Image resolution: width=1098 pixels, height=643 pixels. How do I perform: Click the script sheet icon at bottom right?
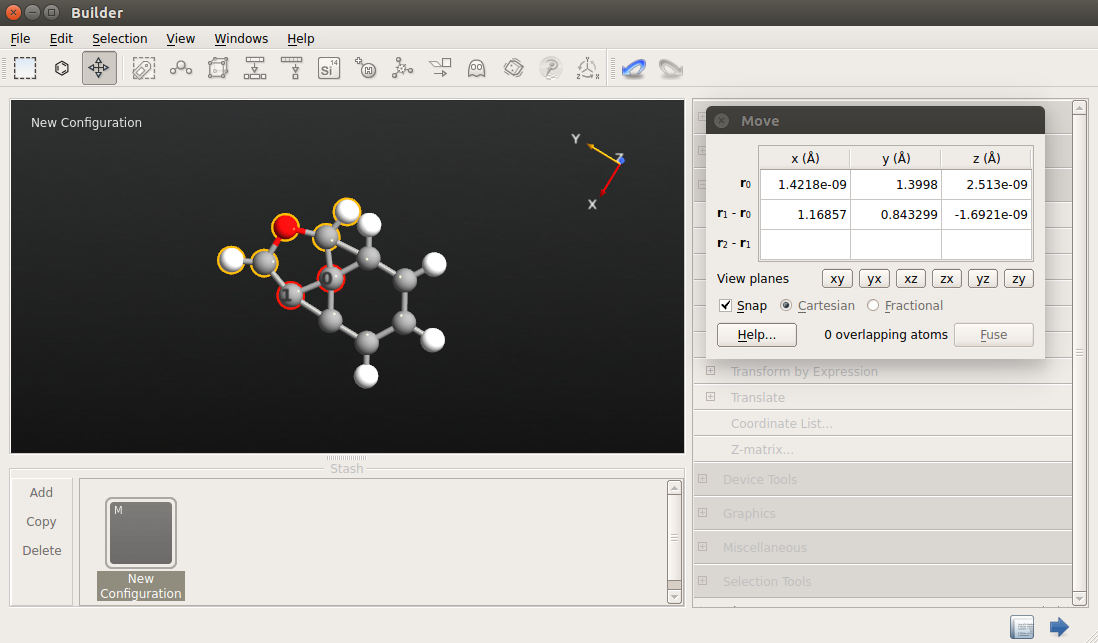1022,626
